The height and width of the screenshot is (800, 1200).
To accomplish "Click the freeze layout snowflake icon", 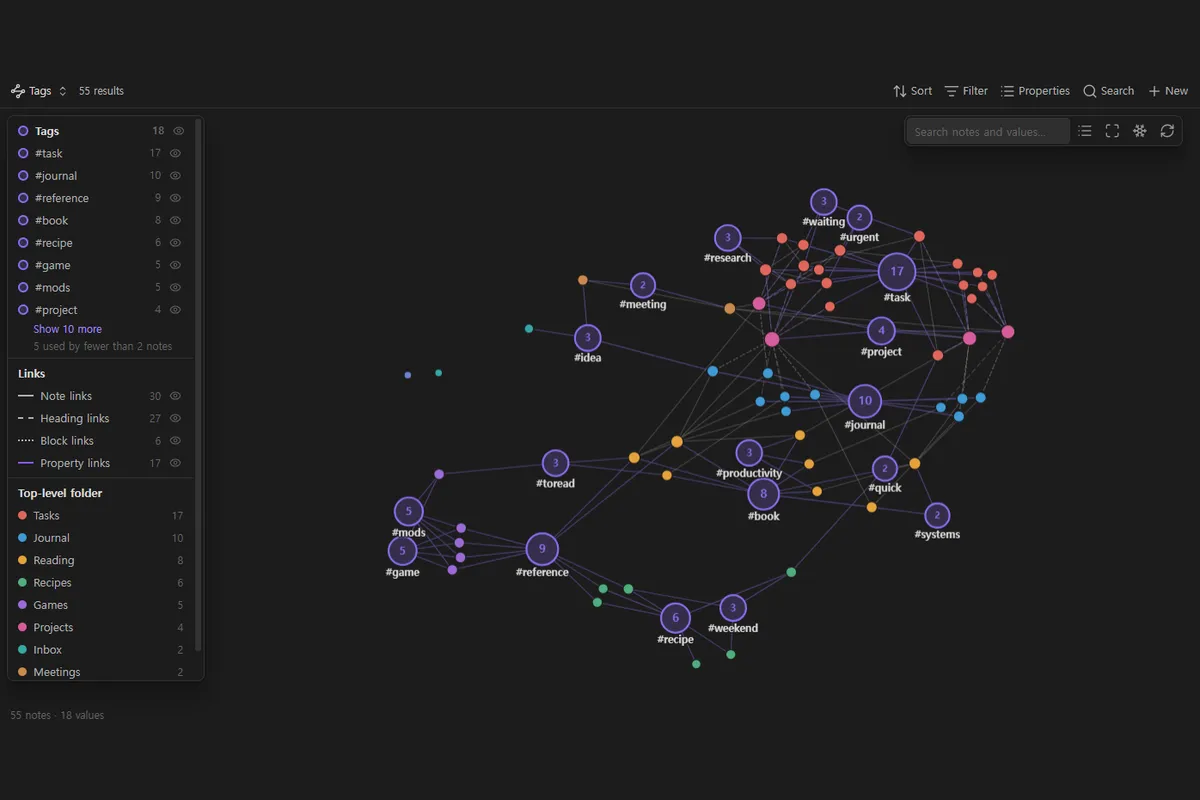I will coord(1139,131).
